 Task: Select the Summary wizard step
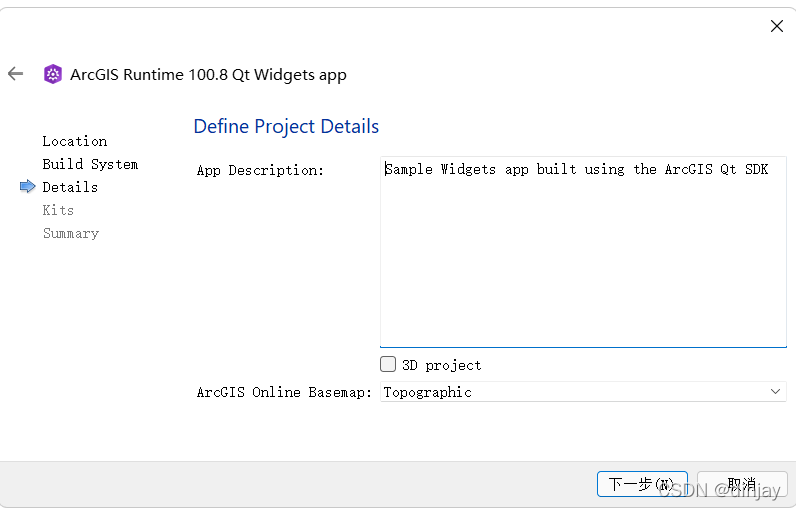coord(71,233)
